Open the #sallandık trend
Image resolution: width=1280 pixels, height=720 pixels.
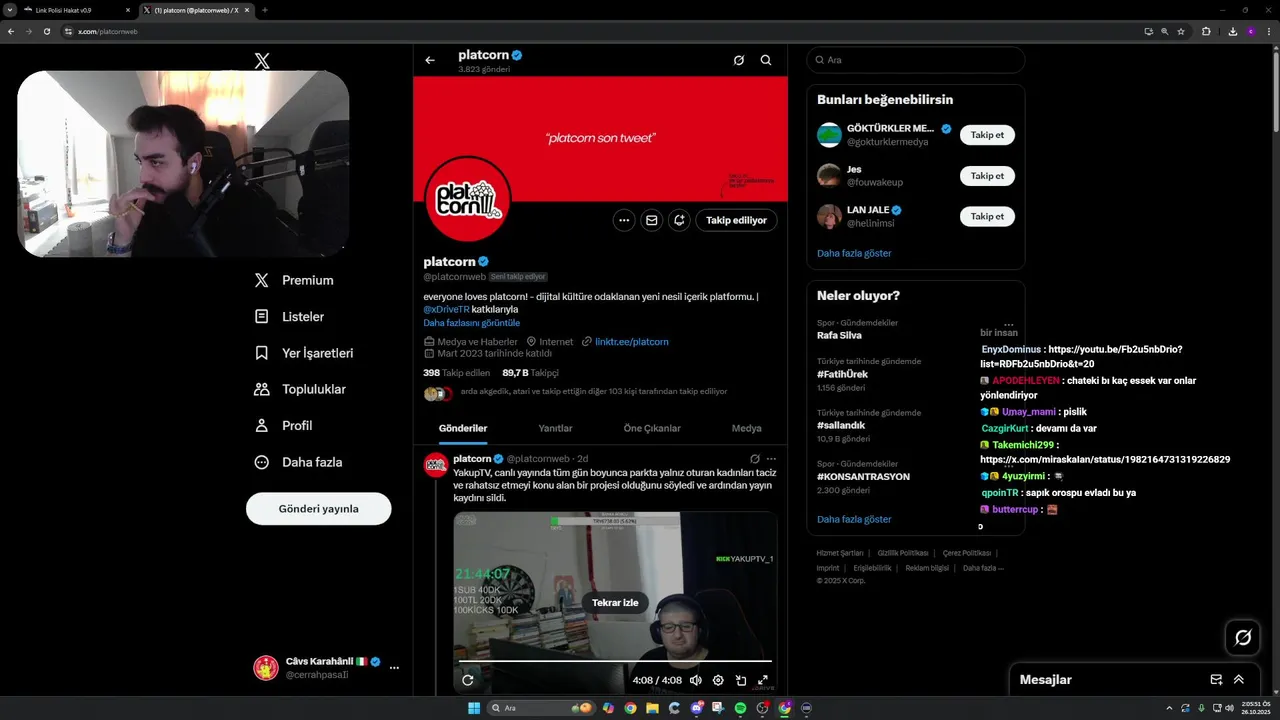tap(841, 425)
